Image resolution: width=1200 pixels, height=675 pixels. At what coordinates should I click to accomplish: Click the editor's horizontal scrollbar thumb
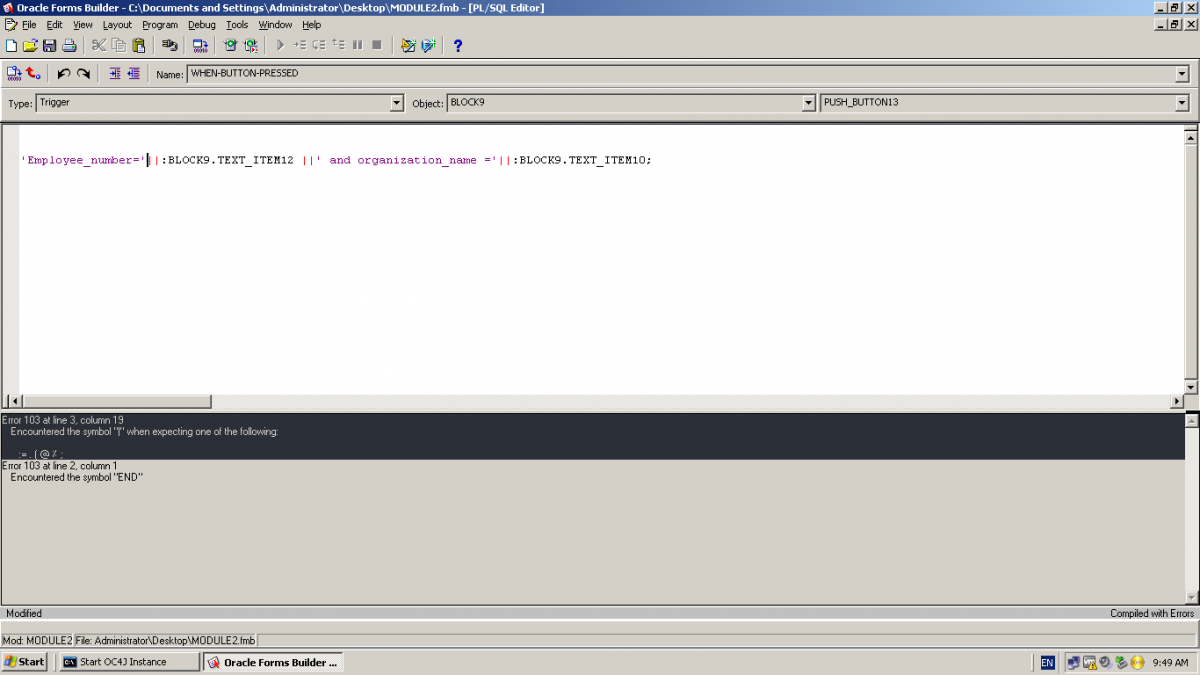115,401
